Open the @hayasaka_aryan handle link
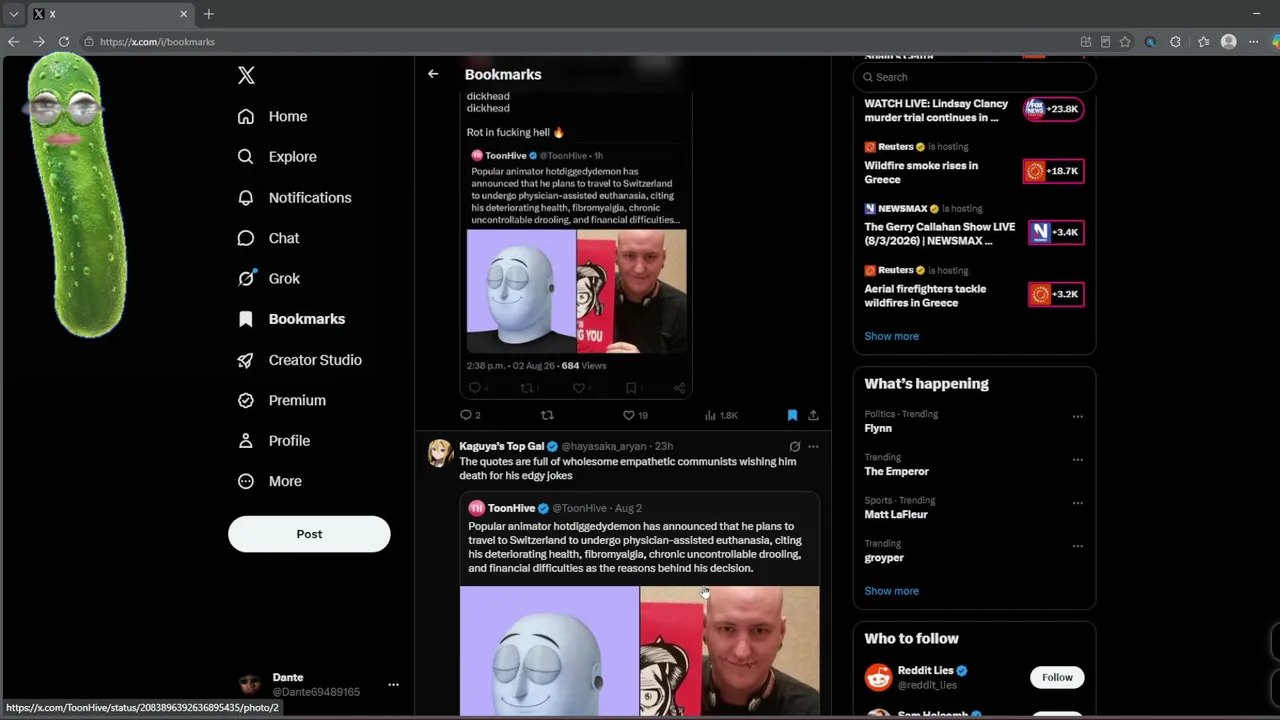 pos(604,446)
